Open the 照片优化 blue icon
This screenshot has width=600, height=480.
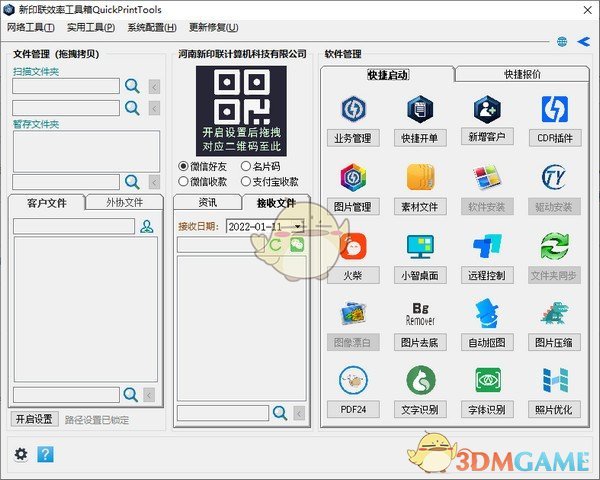pyautogui.click(x=554, y=380)
